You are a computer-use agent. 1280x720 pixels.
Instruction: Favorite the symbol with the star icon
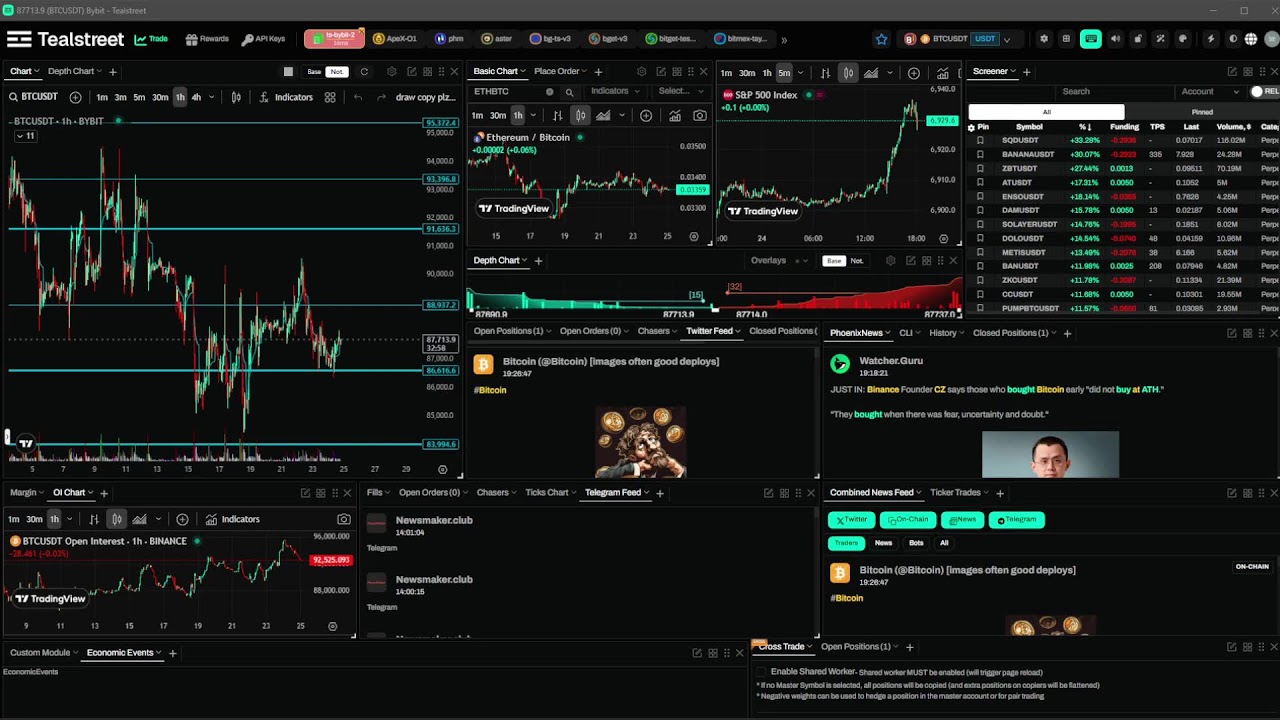pos(881,39)
